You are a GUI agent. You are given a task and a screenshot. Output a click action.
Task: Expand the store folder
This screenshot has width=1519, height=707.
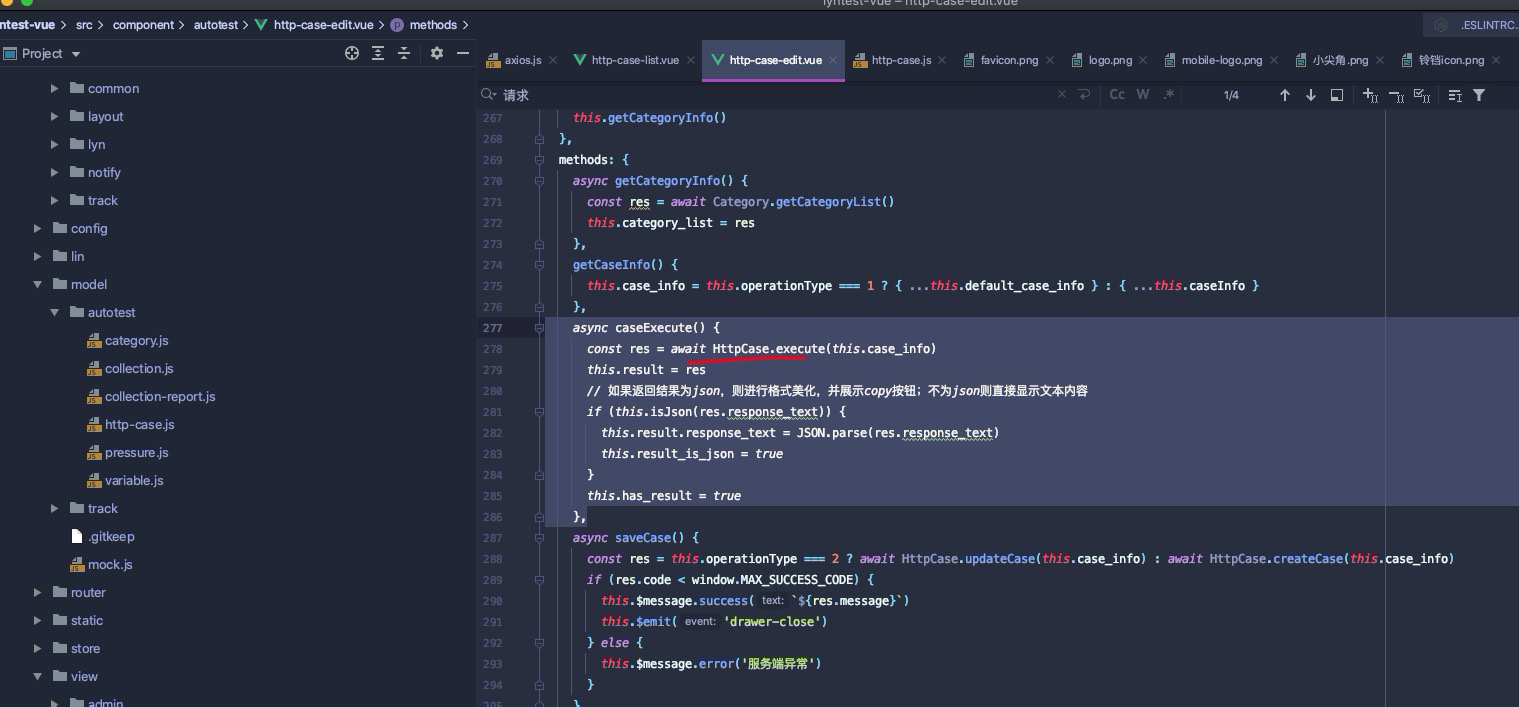click(37, 648)
